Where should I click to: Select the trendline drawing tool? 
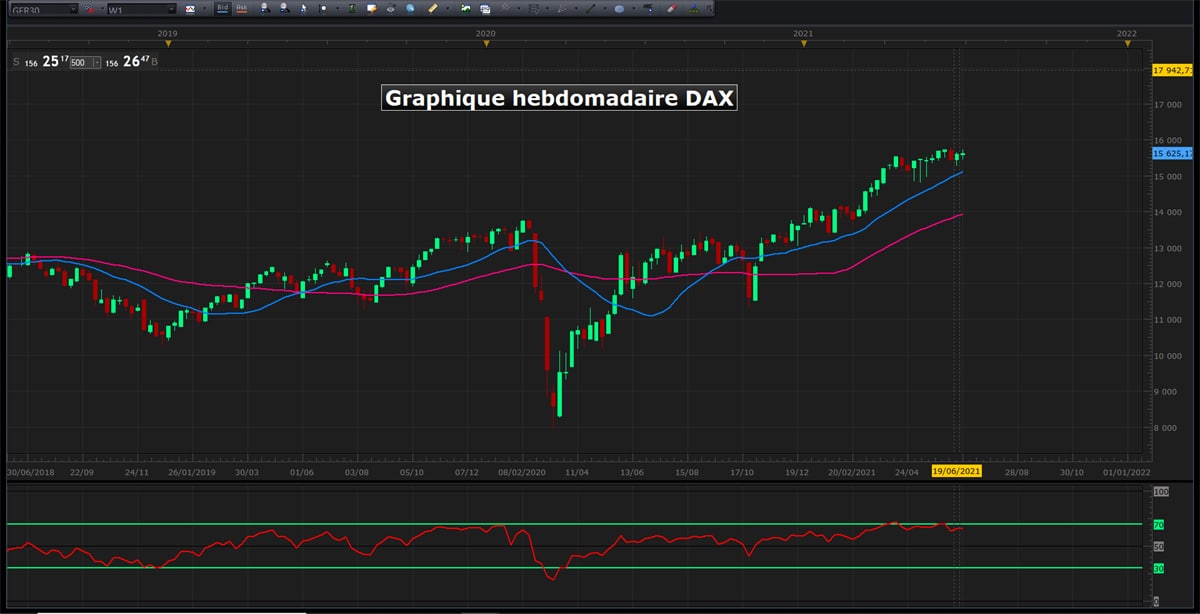590,9
